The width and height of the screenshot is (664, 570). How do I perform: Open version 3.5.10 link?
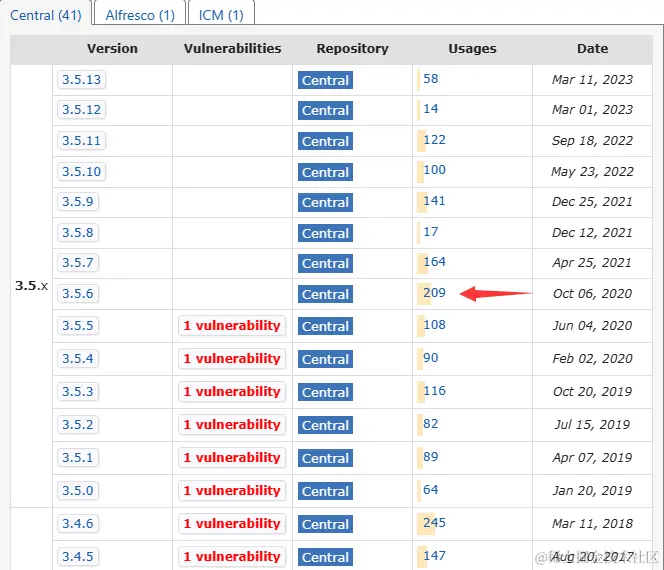pyautogui.click(x=81, y=172)
